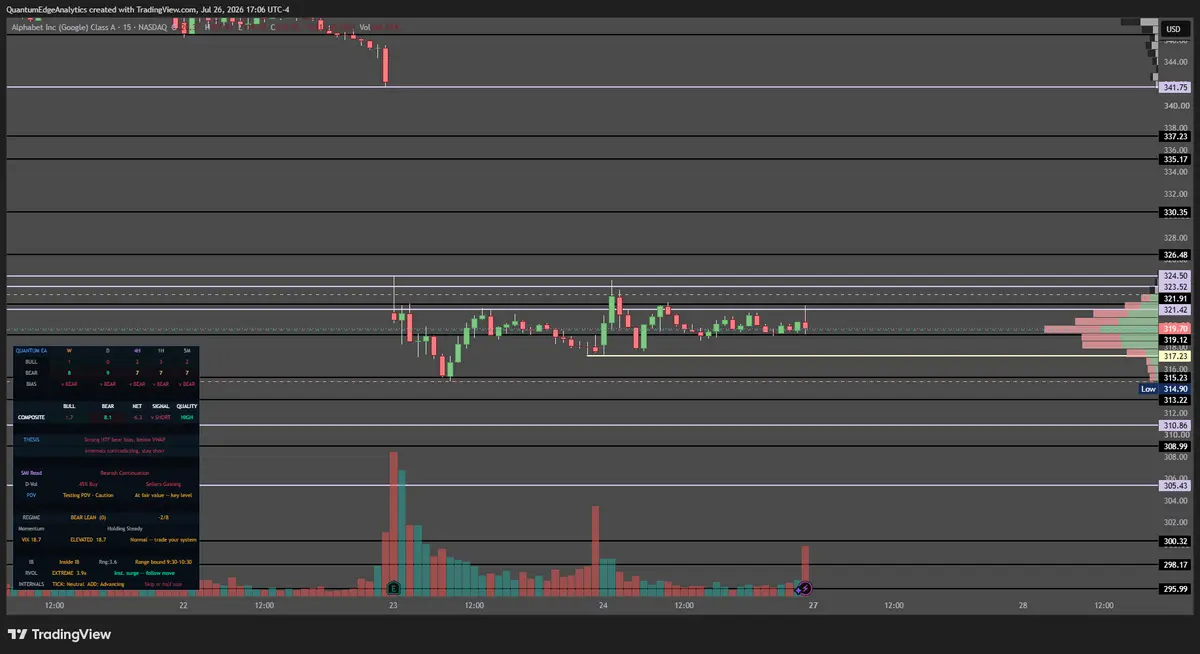1200x654 pixels.
Task: Click the Testing POV - Caution cell
Action: 88,495
